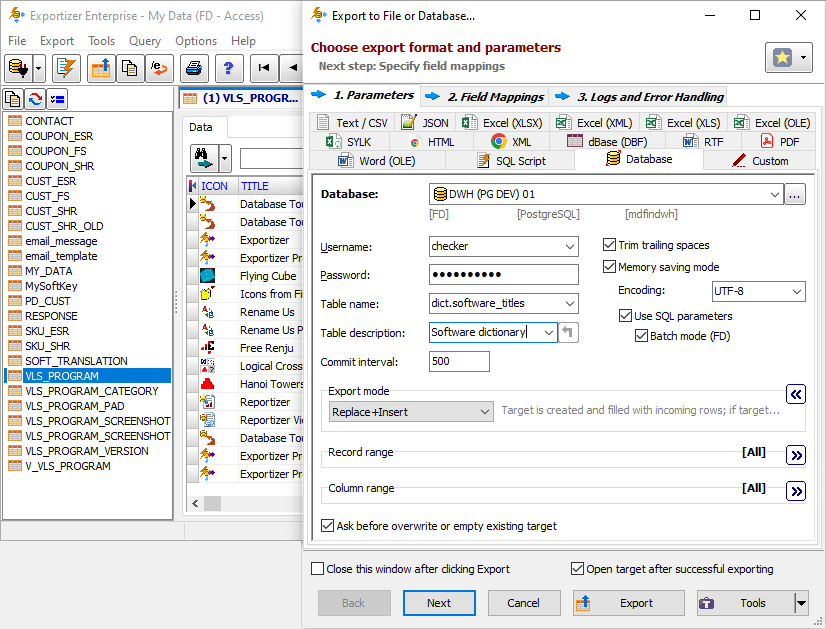Click the open database toolbar icon

(19, 68)
